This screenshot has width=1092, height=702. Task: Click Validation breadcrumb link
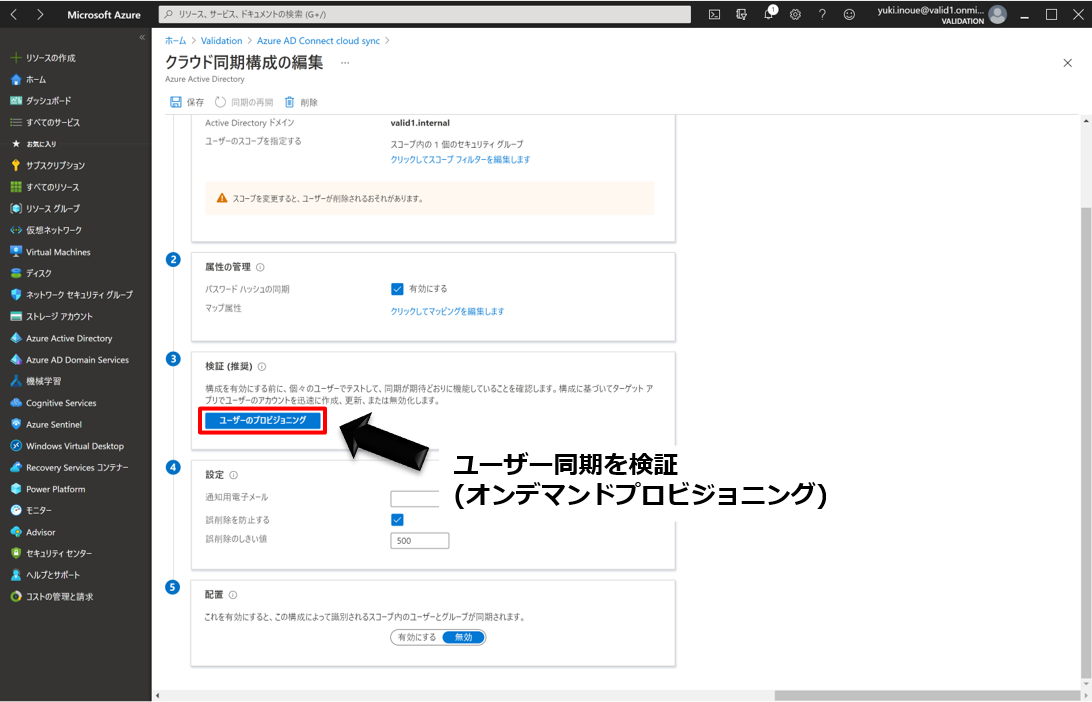point(221,41)
